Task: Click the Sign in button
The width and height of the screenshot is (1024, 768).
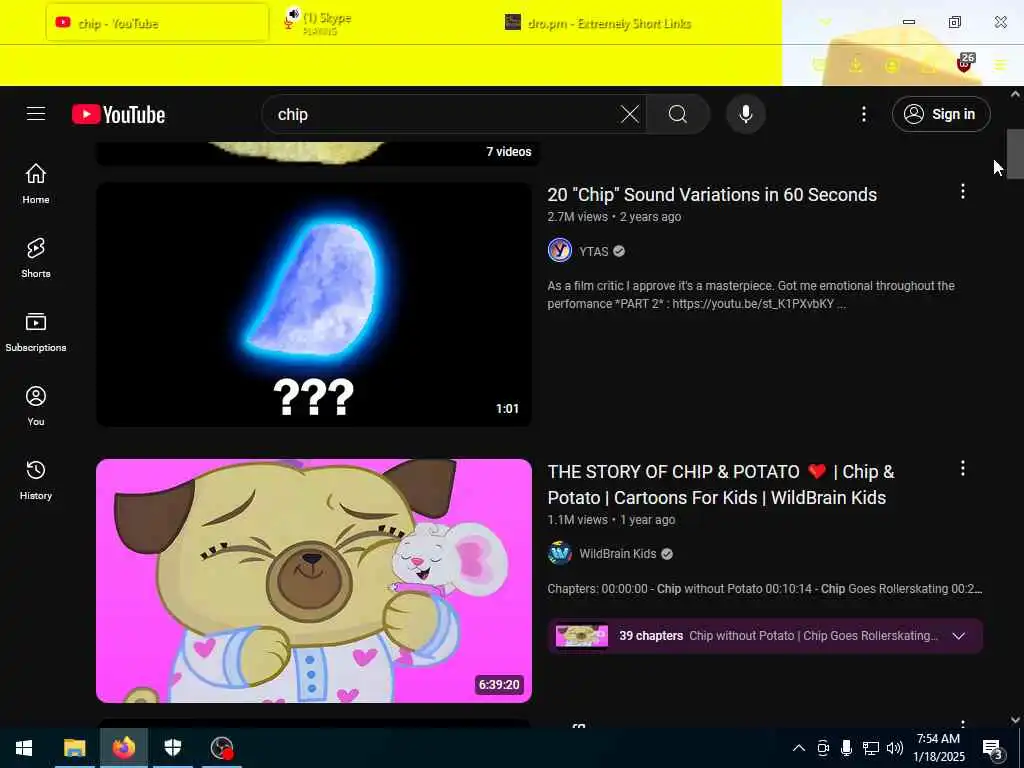Action: [x=941, y=114]
